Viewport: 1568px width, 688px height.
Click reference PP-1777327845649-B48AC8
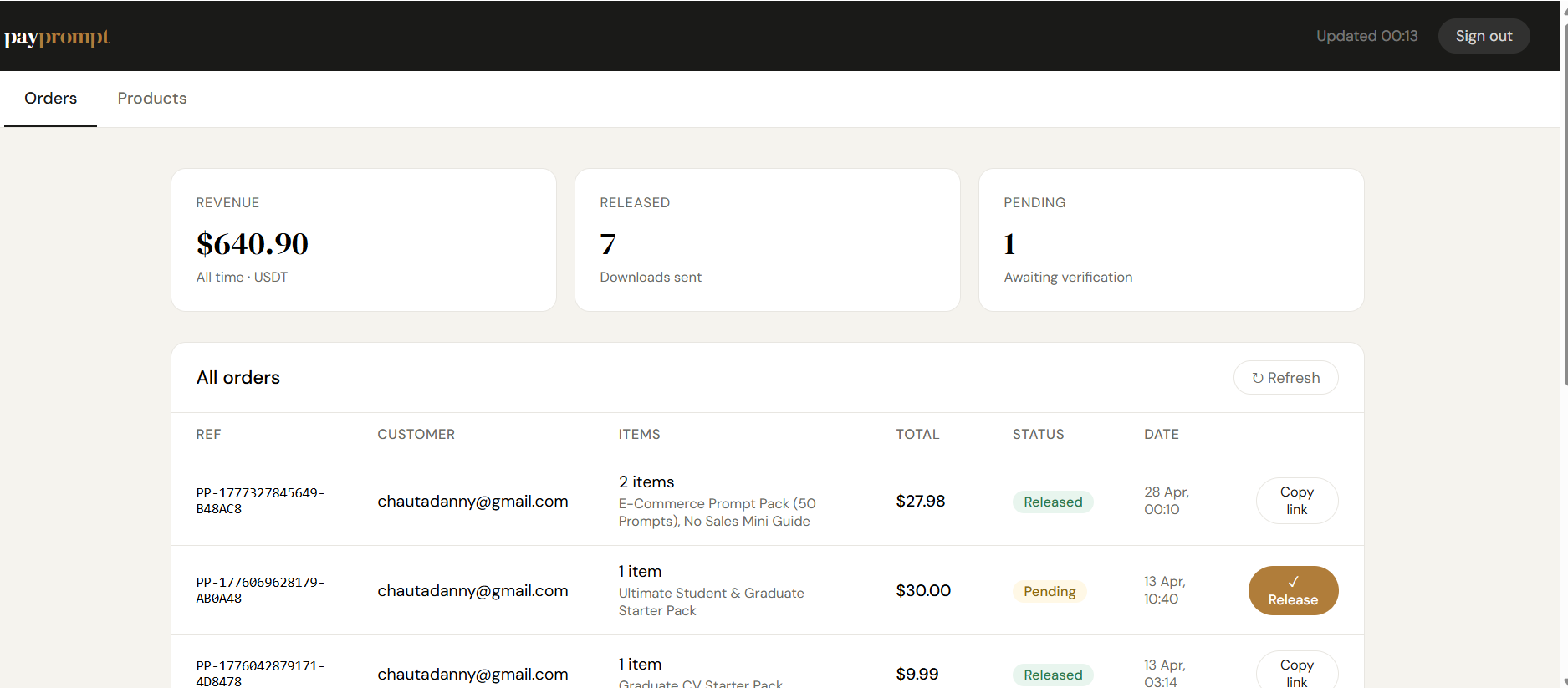tap(260, 501)
